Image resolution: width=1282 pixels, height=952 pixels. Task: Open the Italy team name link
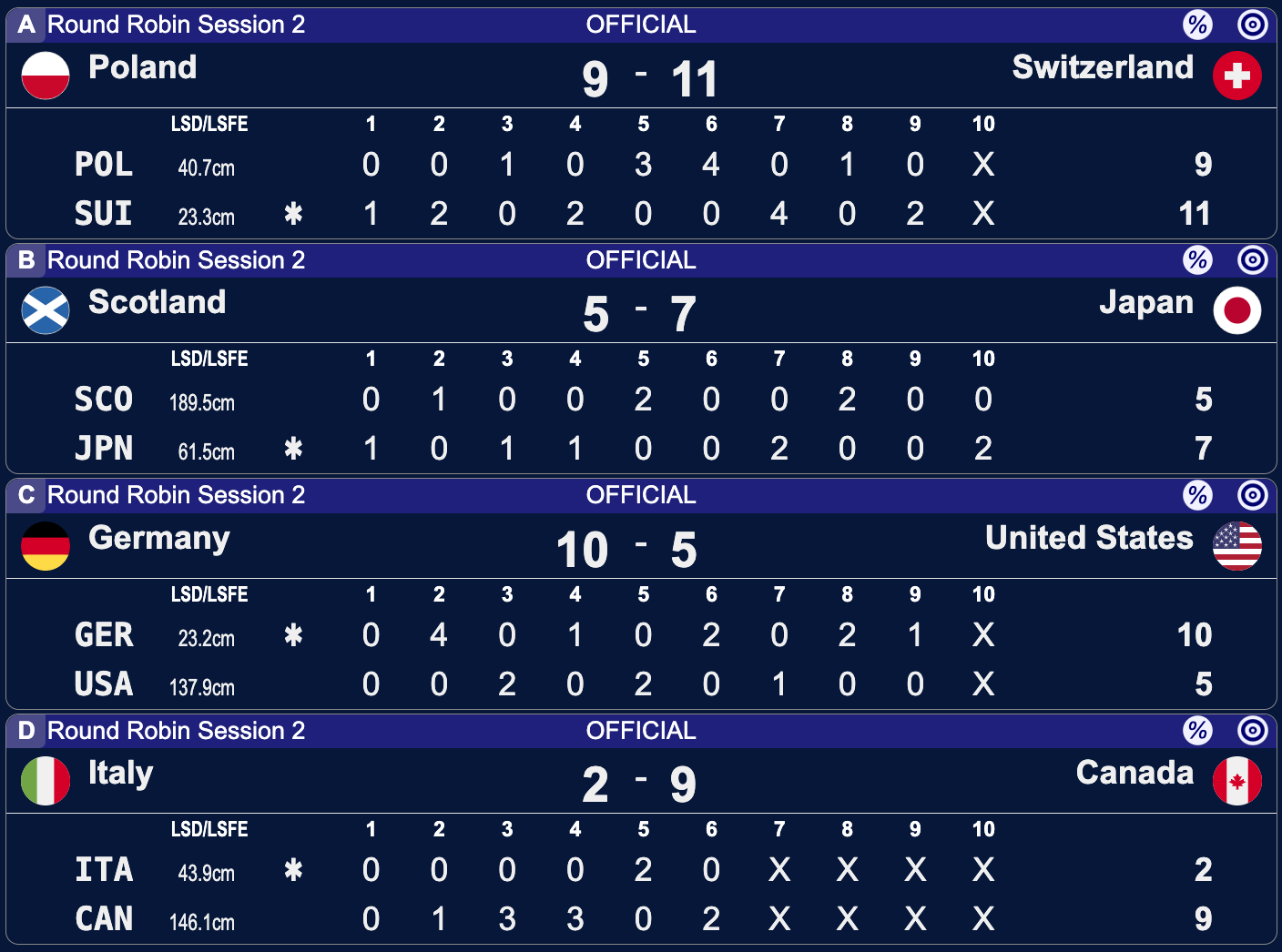[120, 773]
